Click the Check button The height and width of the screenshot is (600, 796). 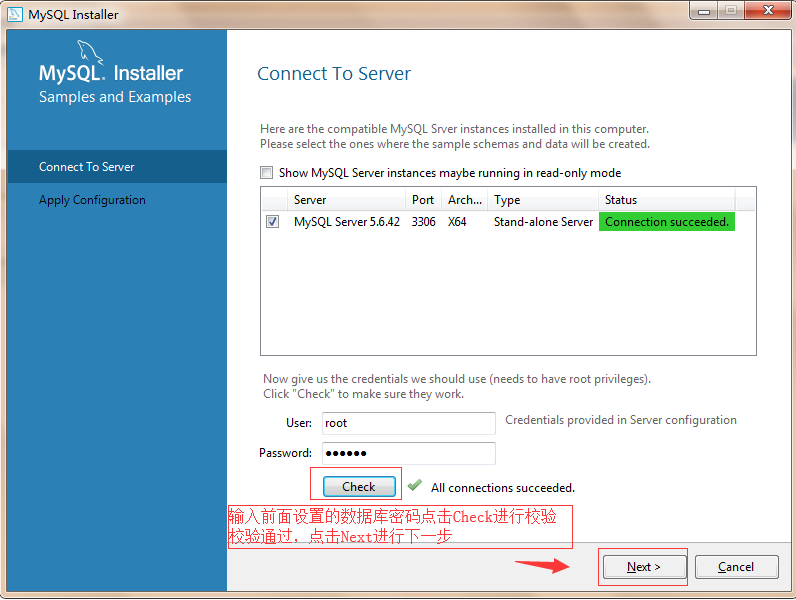click(x=359, y=487)
